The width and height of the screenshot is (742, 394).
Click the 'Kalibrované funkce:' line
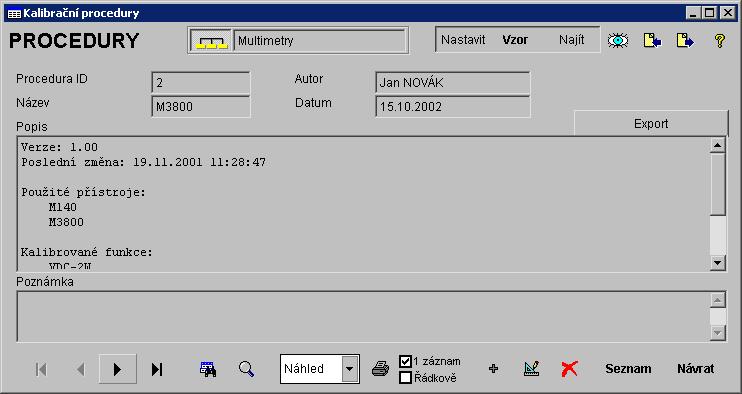[x=87, y=253]
